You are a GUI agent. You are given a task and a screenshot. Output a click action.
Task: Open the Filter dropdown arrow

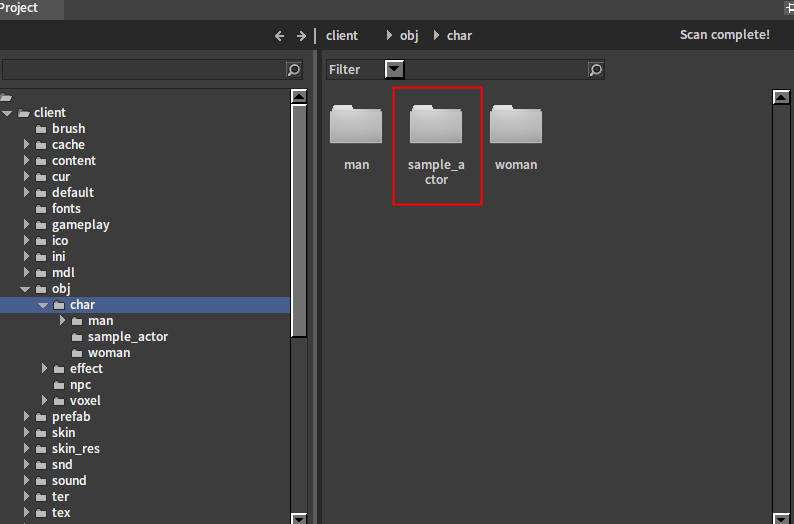tap(395, 70)
